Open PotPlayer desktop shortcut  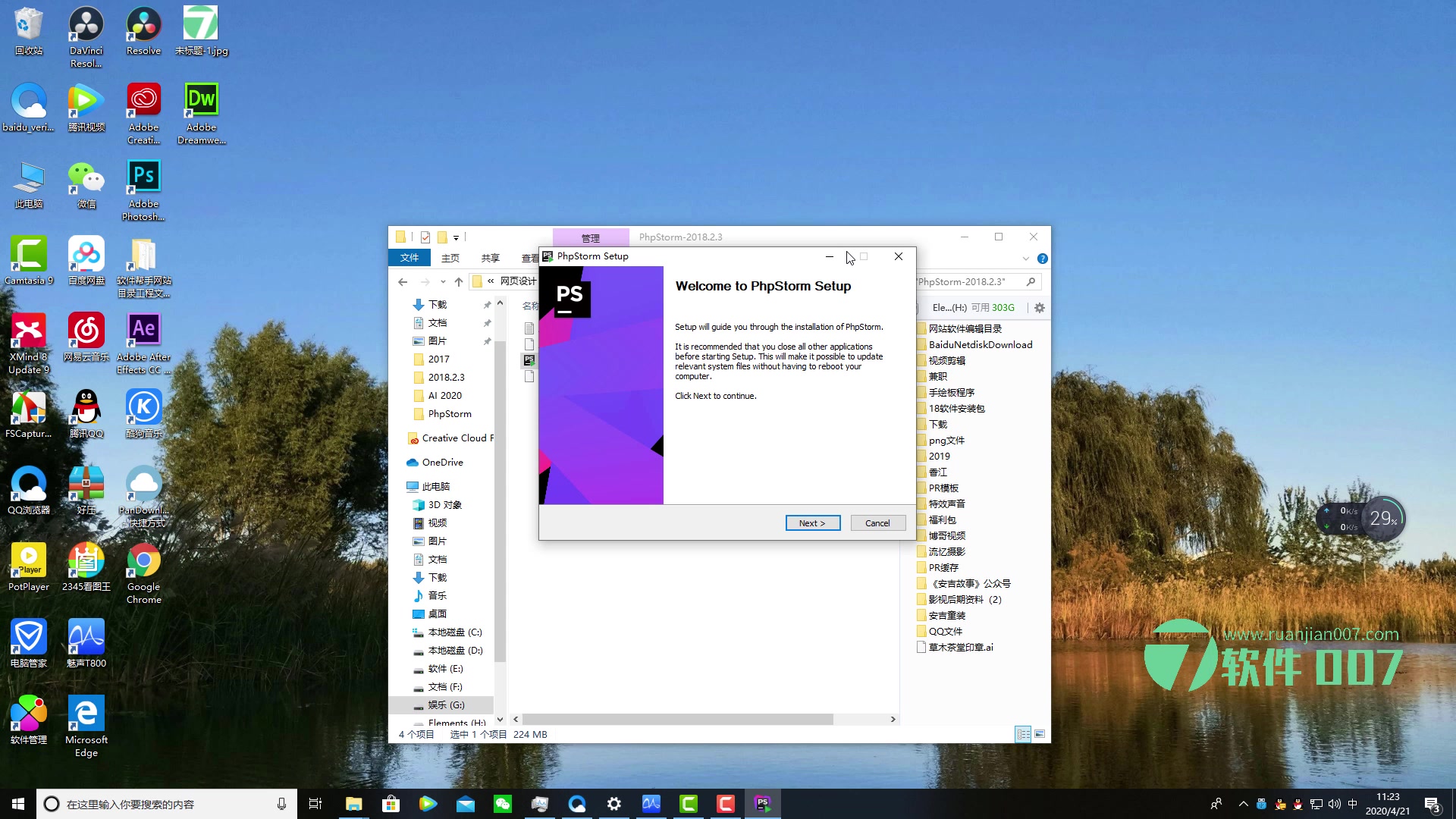tap(29, 567)
